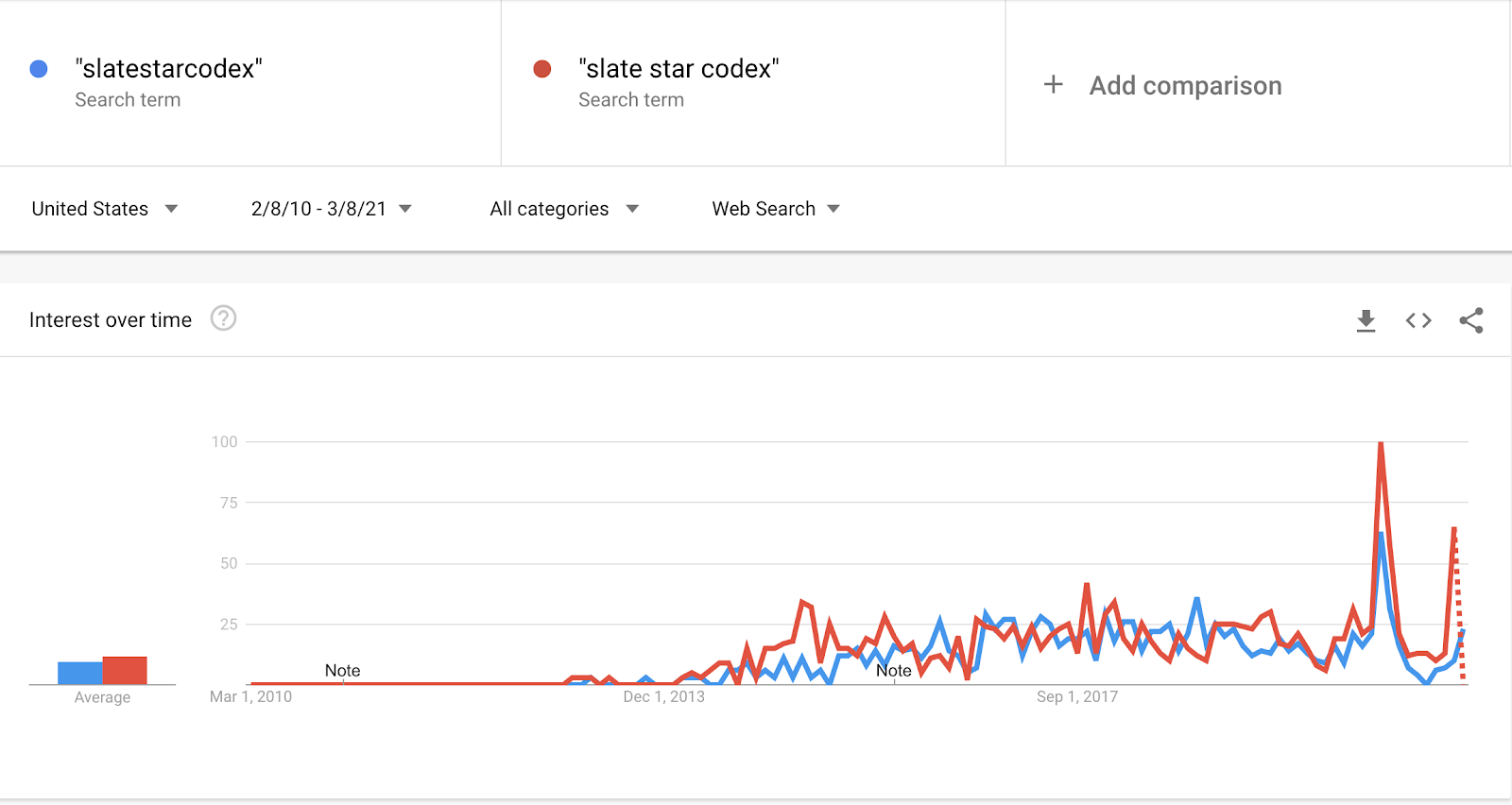Click the blue Average bar

point(80,673)
